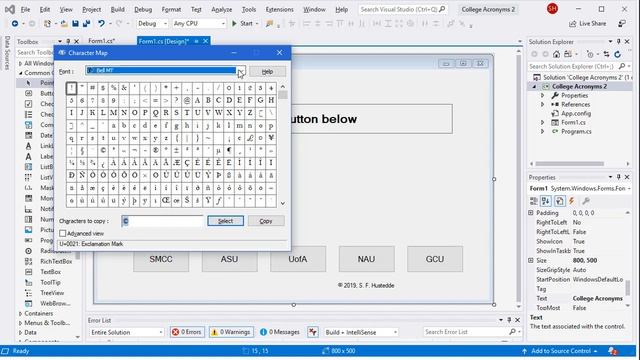Expand the Size property
The image size is (640, 360).
pos(531,260)
